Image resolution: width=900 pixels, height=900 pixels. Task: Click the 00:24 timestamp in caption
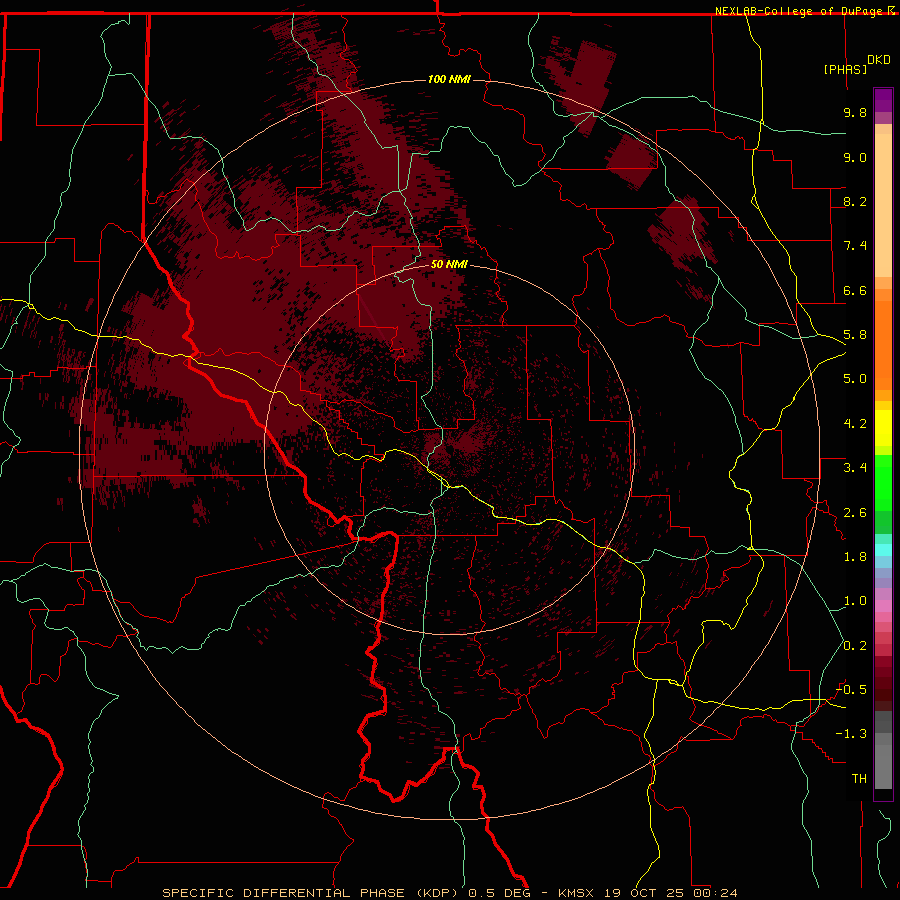pyautogui.click(x=714, y=893)
